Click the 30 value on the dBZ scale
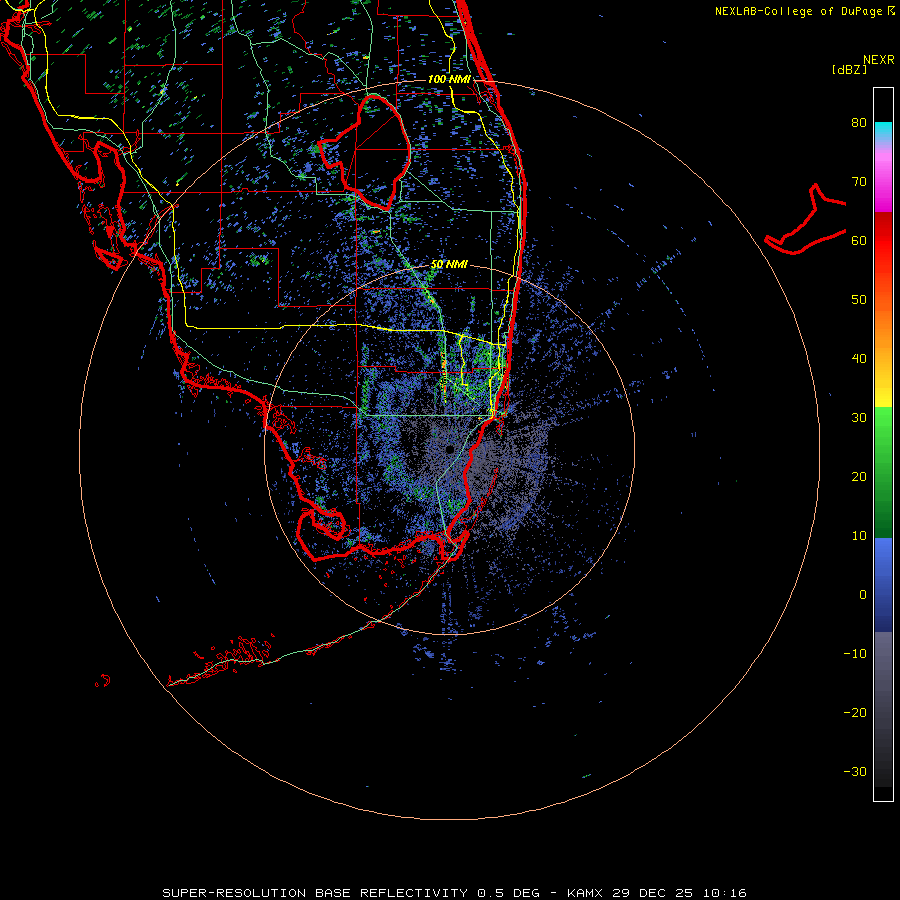 [859, 418]
